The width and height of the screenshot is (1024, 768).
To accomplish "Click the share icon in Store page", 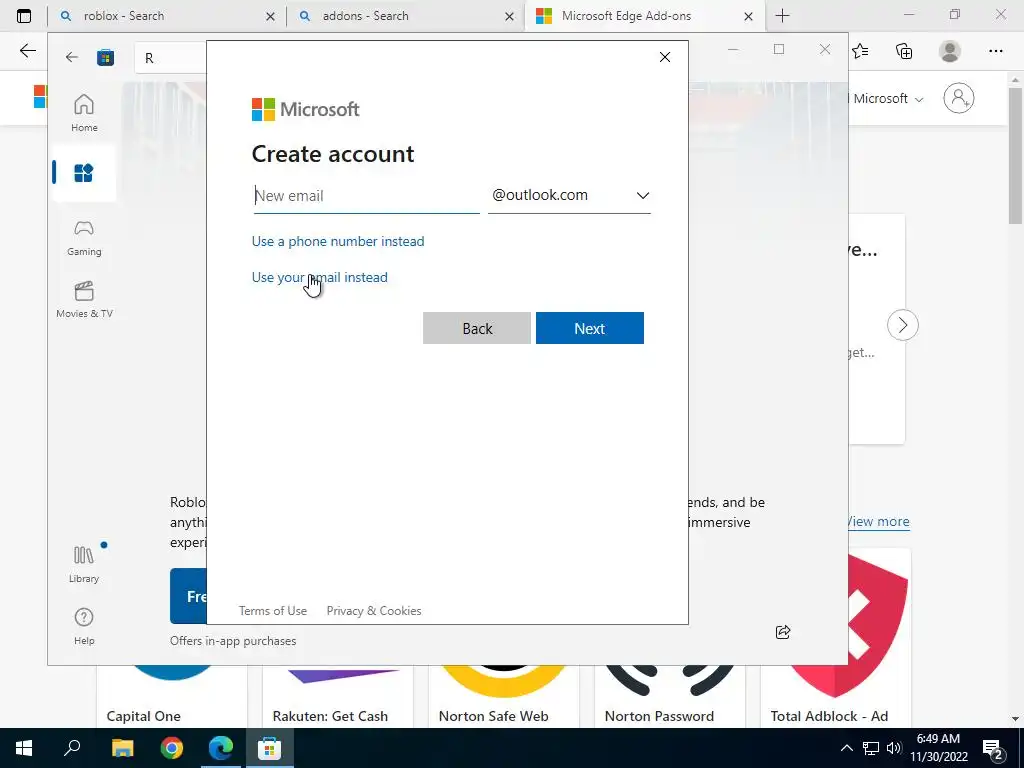I will pyautogui.click(x=783, y=632).
